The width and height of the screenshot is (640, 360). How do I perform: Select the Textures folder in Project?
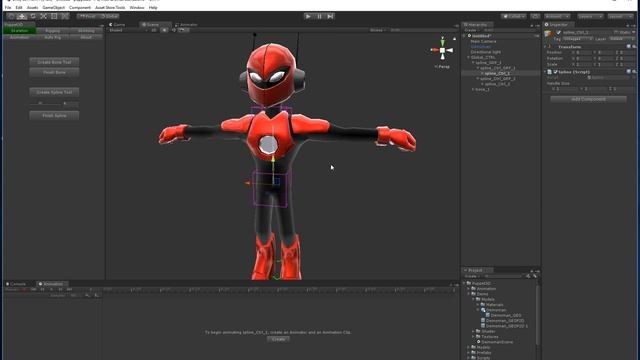click(x=489, y=337)
